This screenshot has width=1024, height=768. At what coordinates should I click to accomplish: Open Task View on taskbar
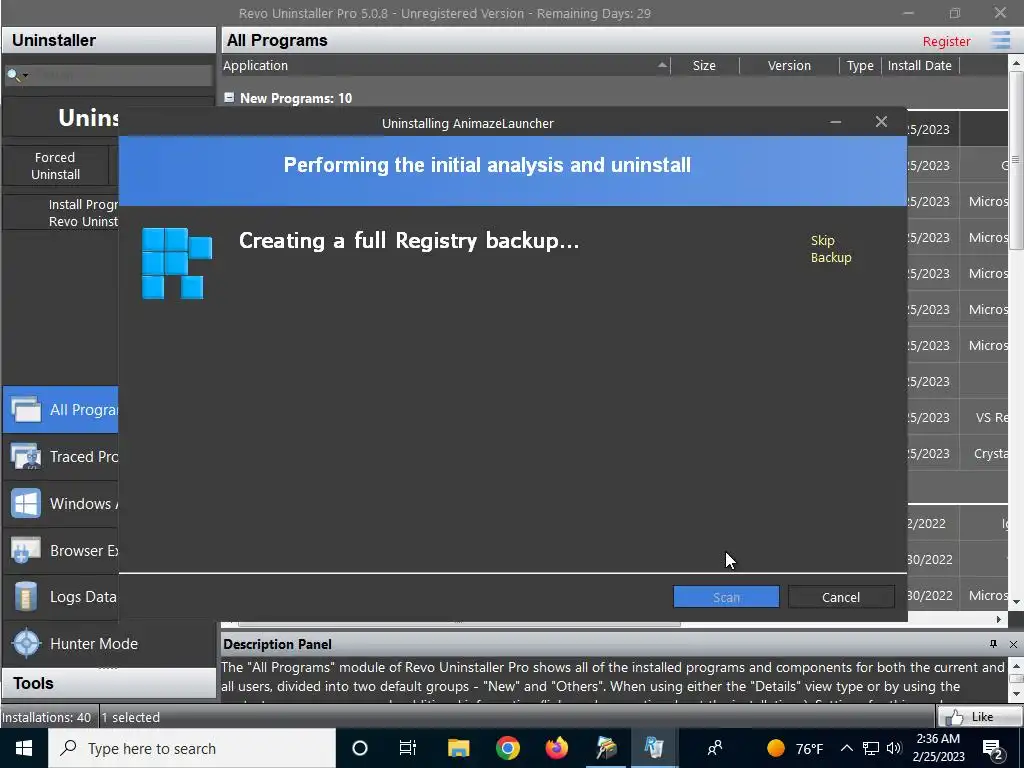408,748
